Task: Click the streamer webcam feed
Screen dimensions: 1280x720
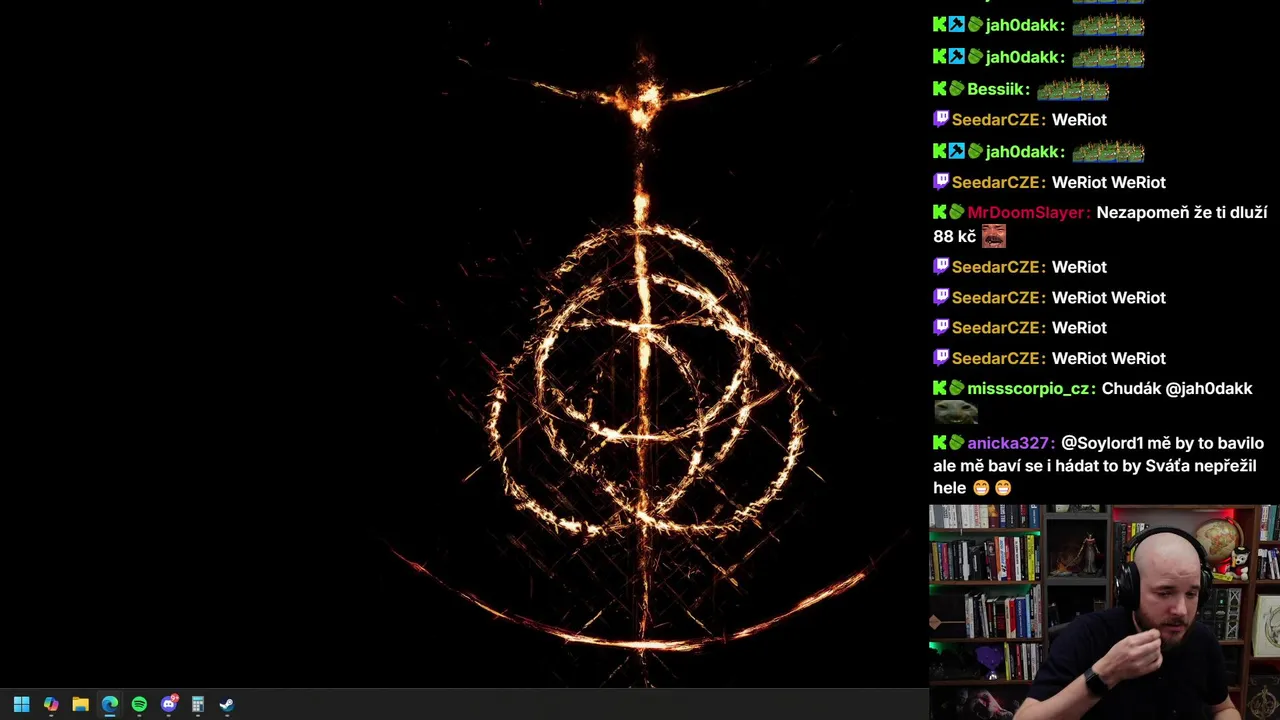Action: tap(1104, 612)
